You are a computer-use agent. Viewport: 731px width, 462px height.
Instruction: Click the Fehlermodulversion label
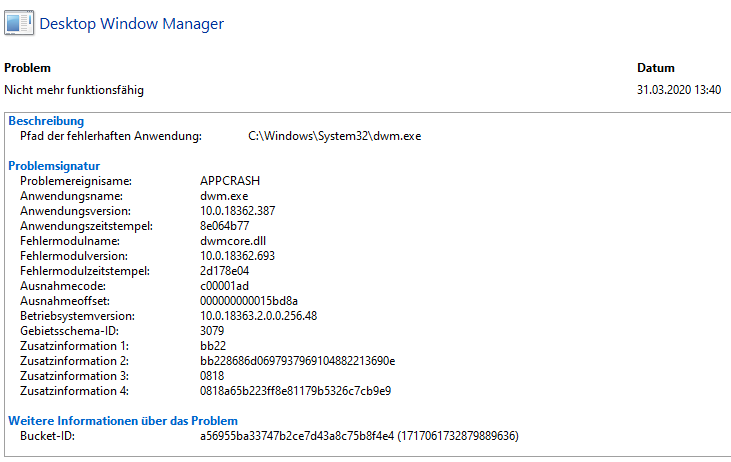point(74,256)
